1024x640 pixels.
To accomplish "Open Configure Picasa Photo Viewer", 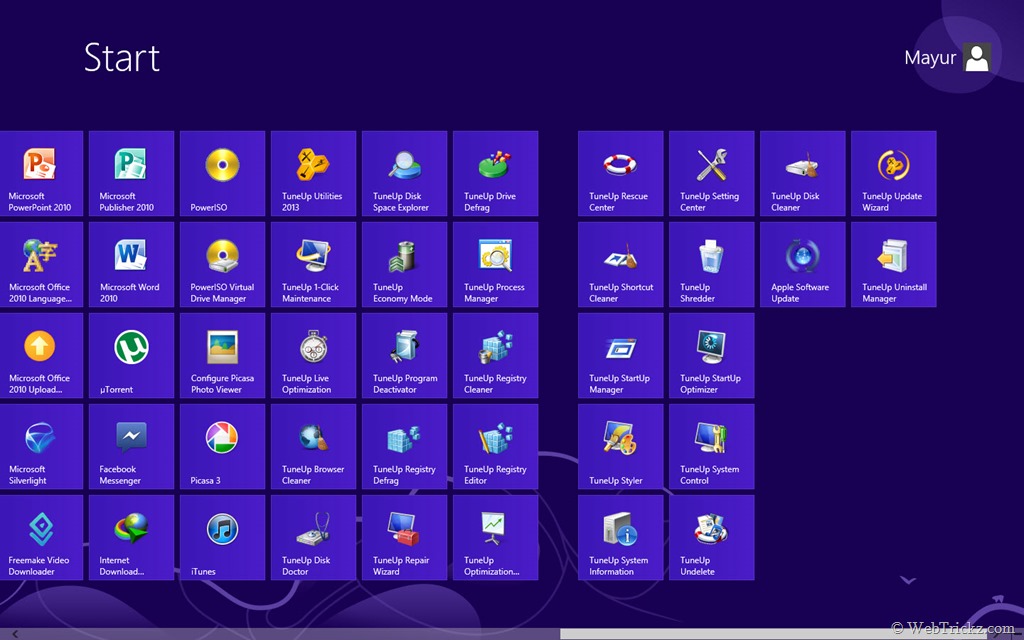I will pos(223,355).
